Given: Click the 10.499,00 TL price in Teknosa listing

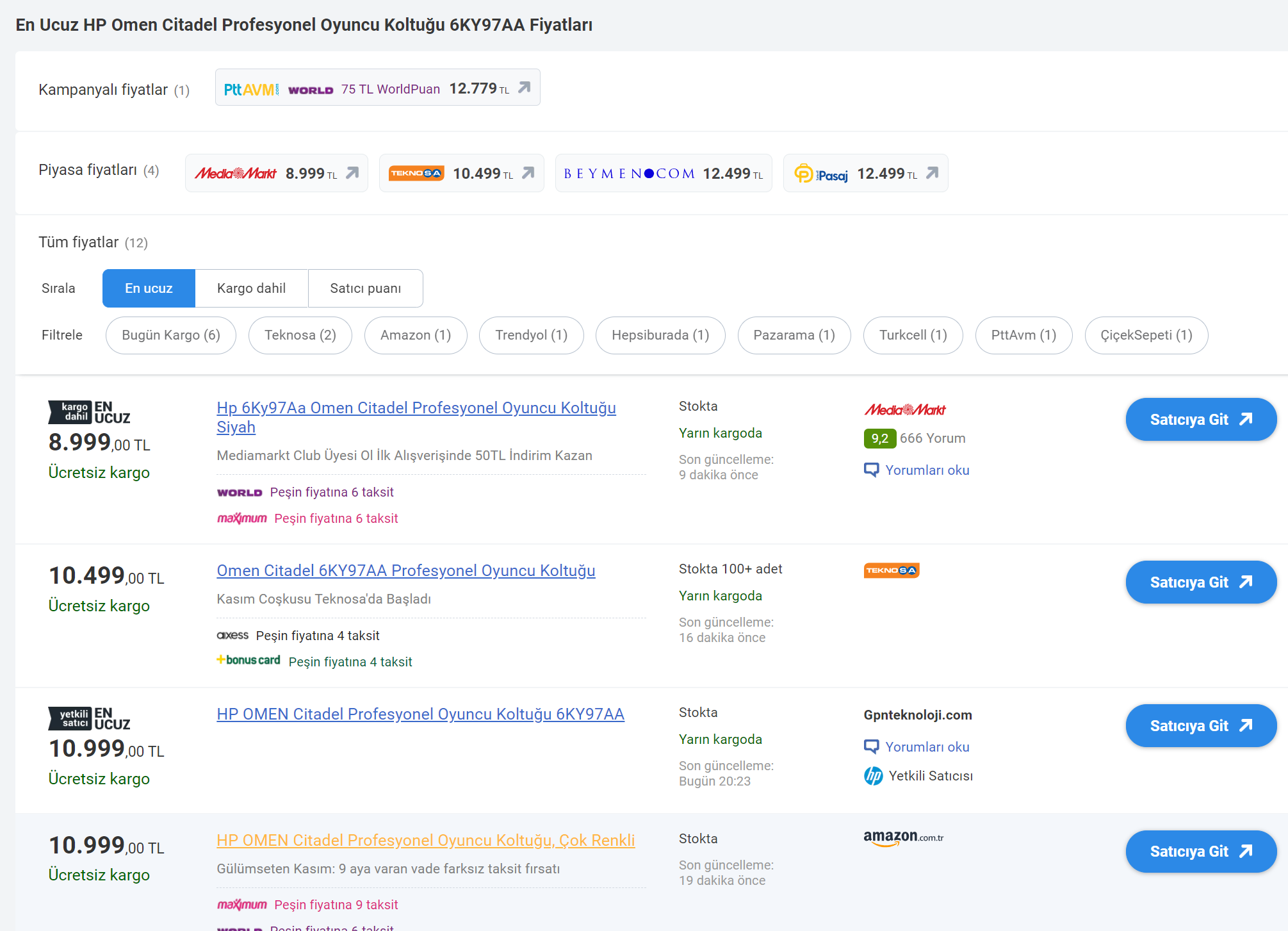Looking at the screenshot, I should pyautogui.click(x=106, y=576).
